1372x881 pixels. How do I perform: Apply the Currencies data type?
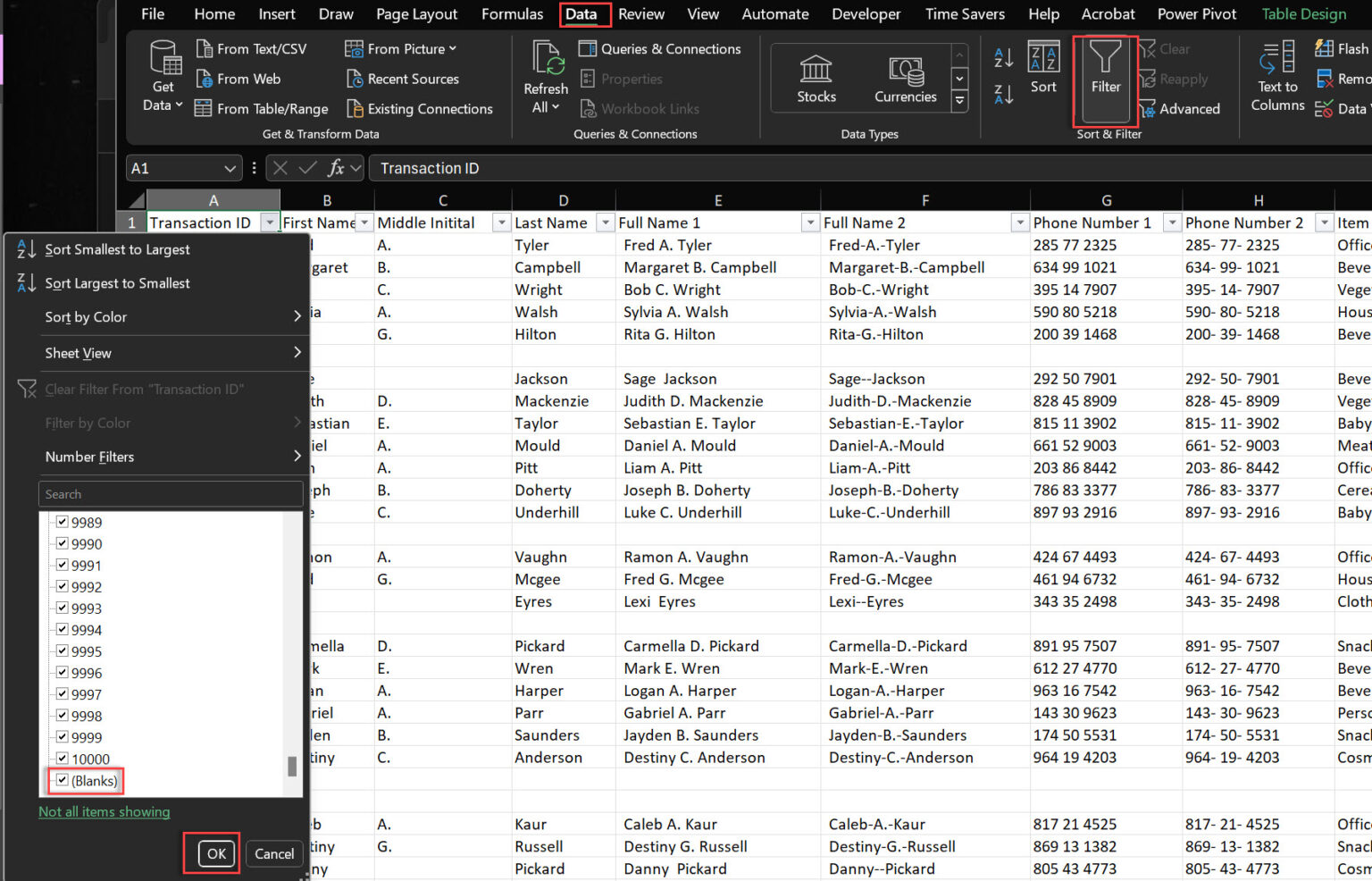(905, 79)
